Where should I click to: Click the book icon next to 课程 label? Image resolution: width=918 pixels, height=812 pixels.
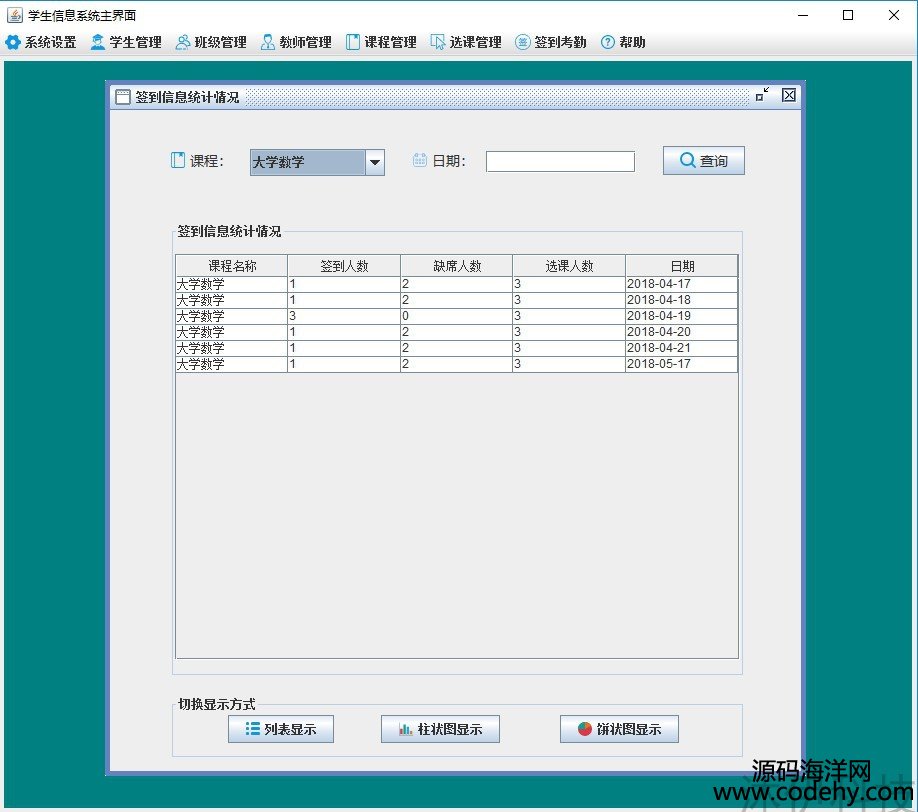tap(177, 160)
